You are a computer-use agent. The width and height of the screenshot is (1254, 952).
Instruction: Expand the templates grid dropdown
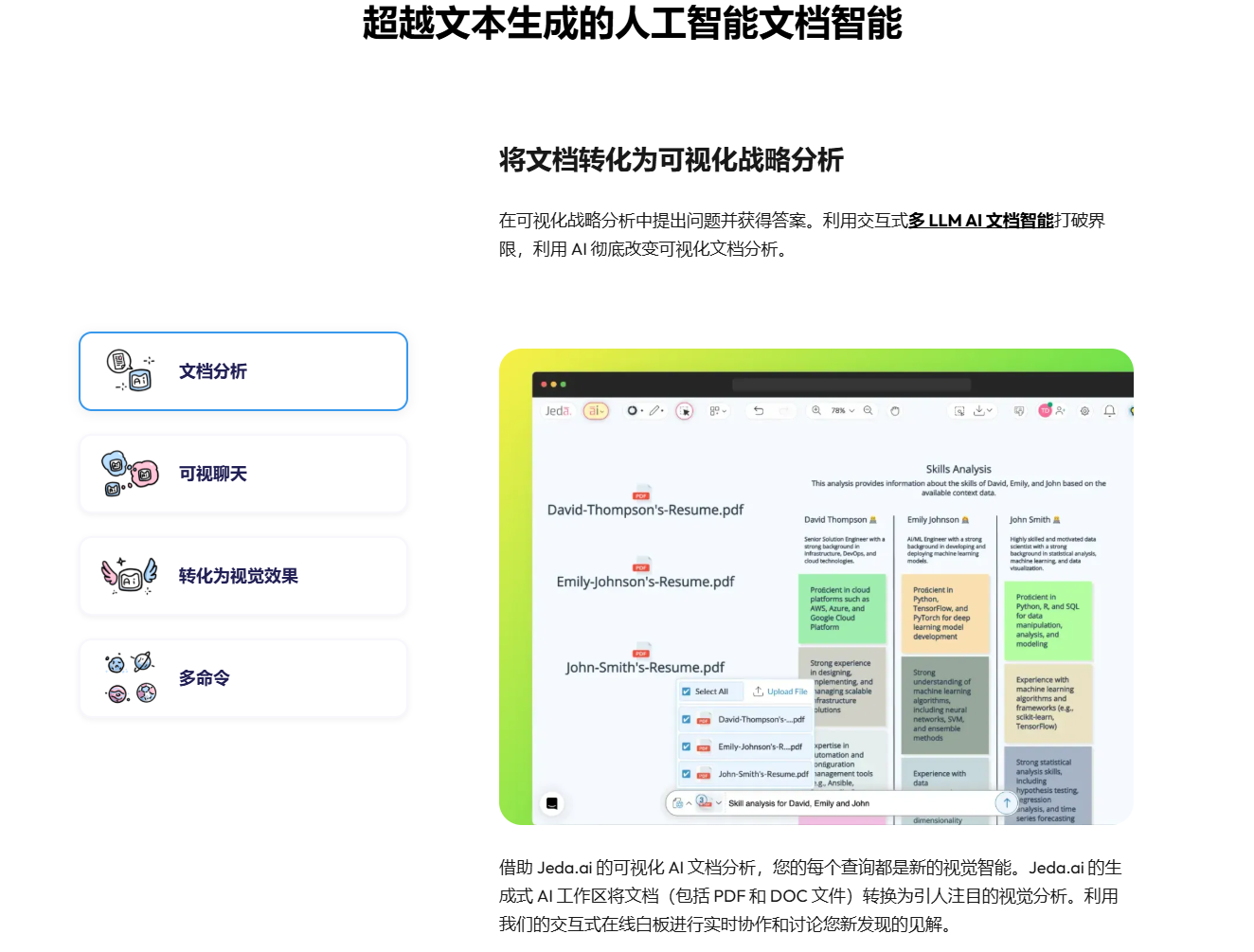point(718,411)
